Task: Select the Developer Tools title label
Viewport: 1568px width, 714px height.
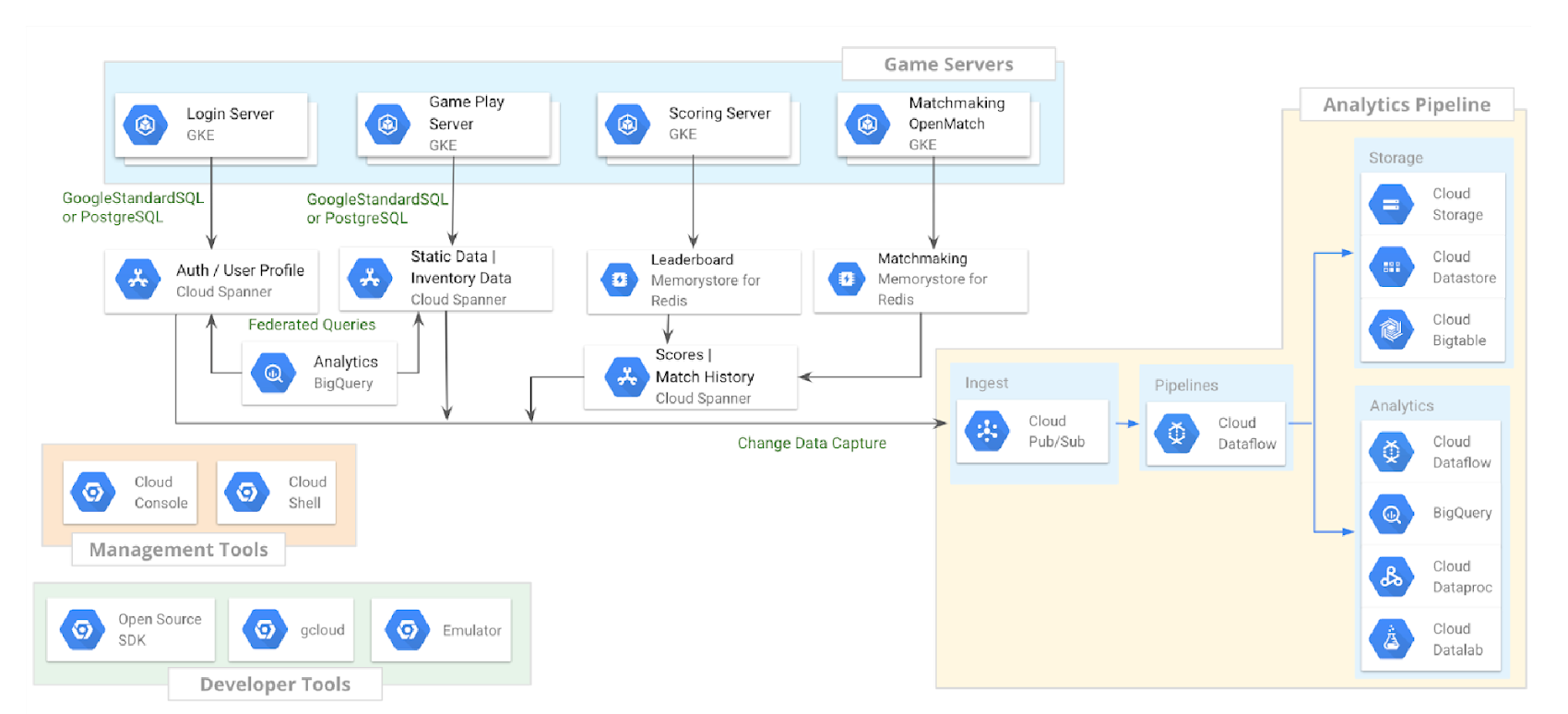Action: 275,684
